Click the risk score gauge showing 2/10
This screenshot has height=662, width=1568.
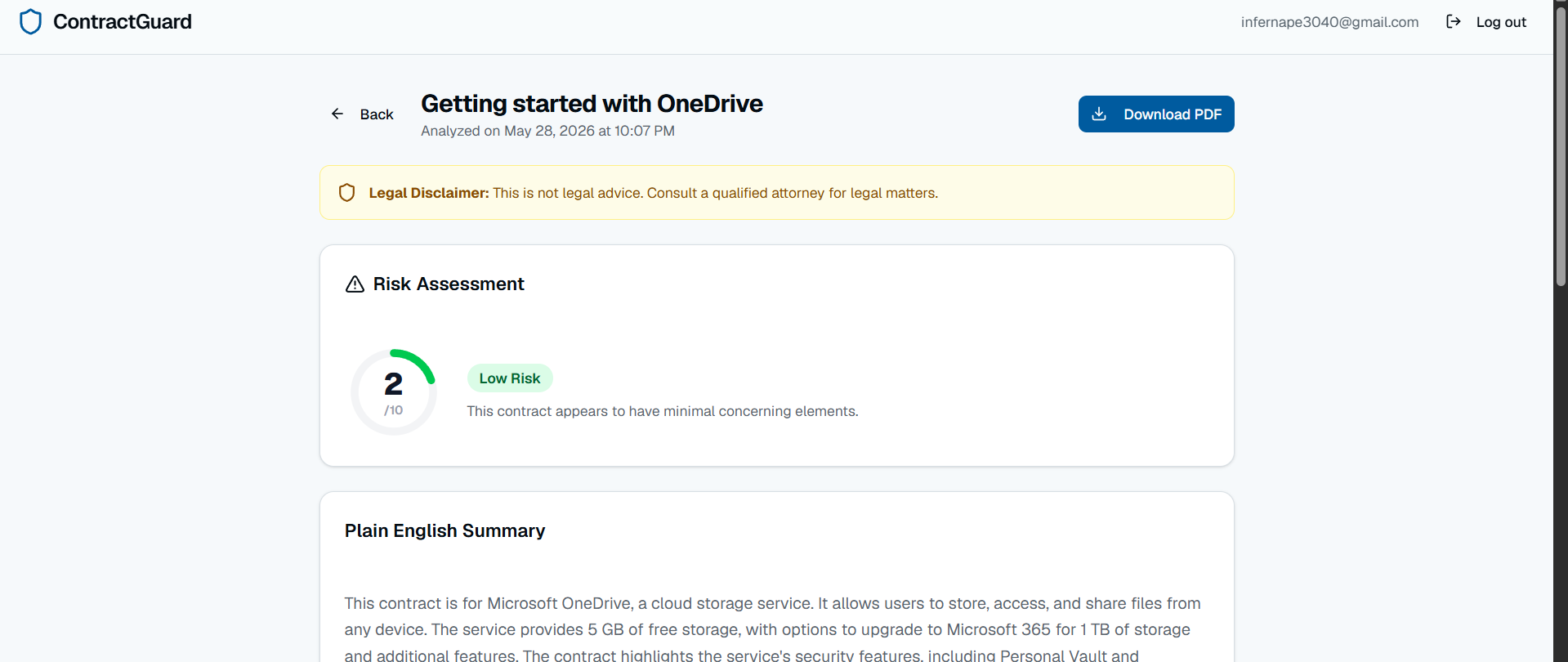tap(394, 392)
